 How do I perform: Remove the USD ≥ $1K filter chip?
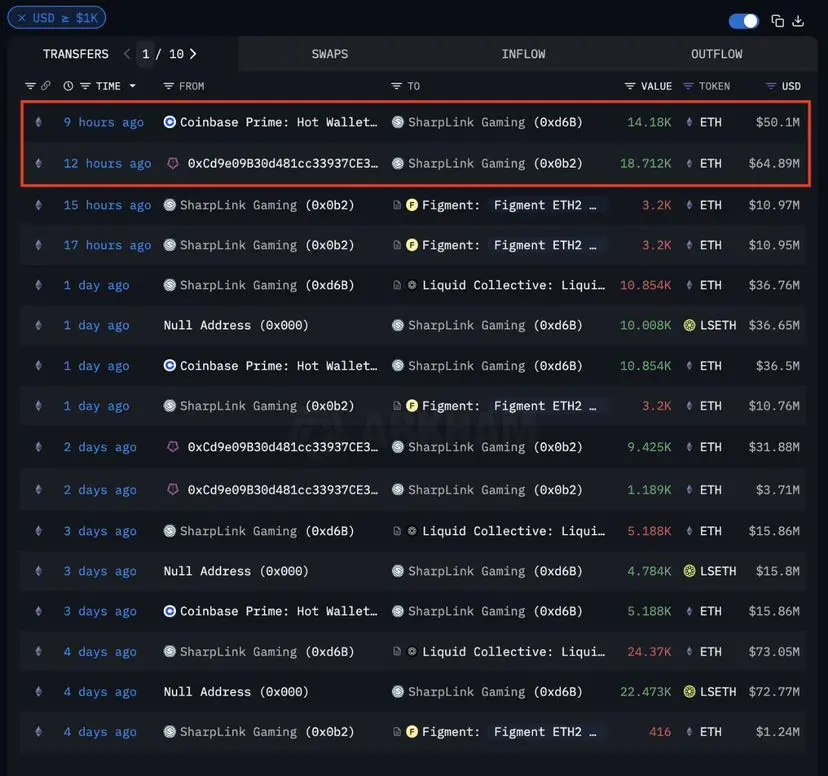22,18
